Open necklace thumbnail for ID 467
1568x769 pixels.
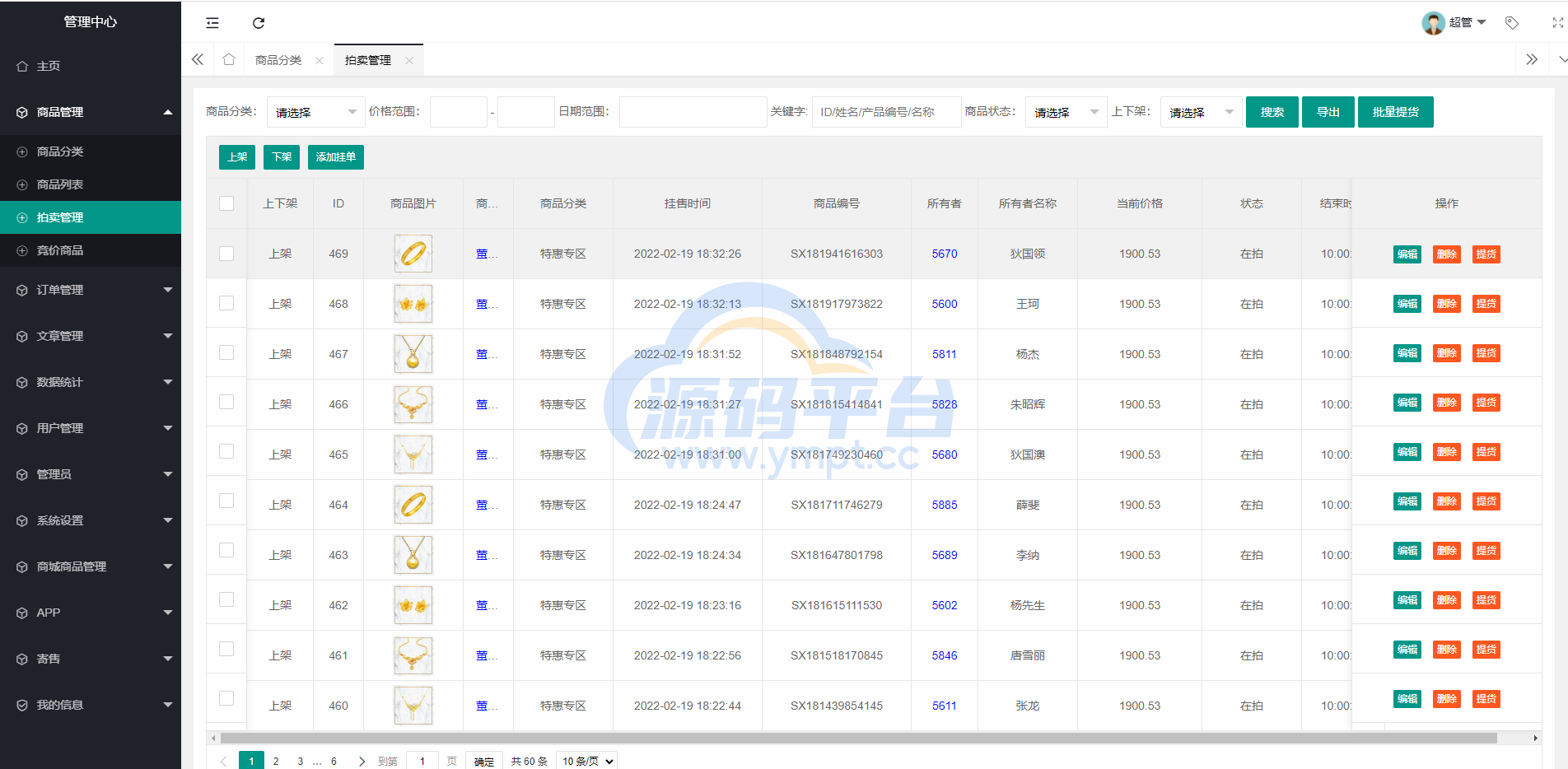point(413,354)
